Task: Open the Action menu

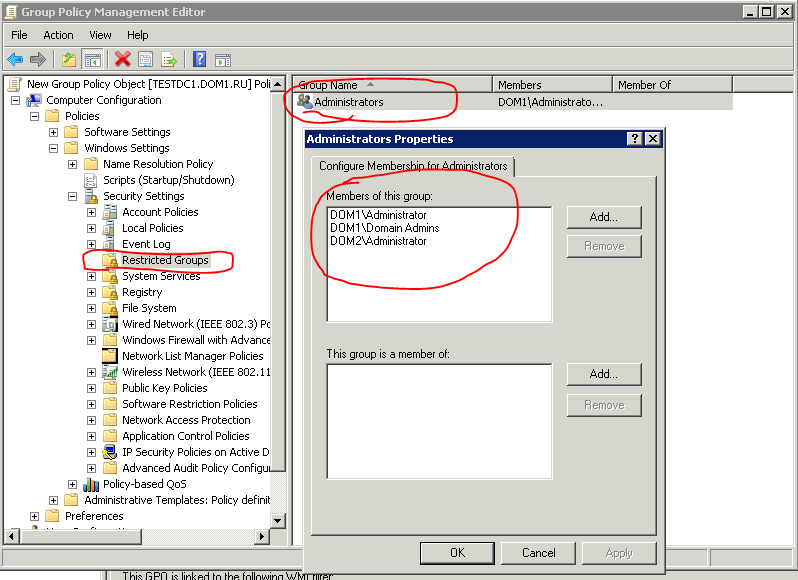Action: 58,35
